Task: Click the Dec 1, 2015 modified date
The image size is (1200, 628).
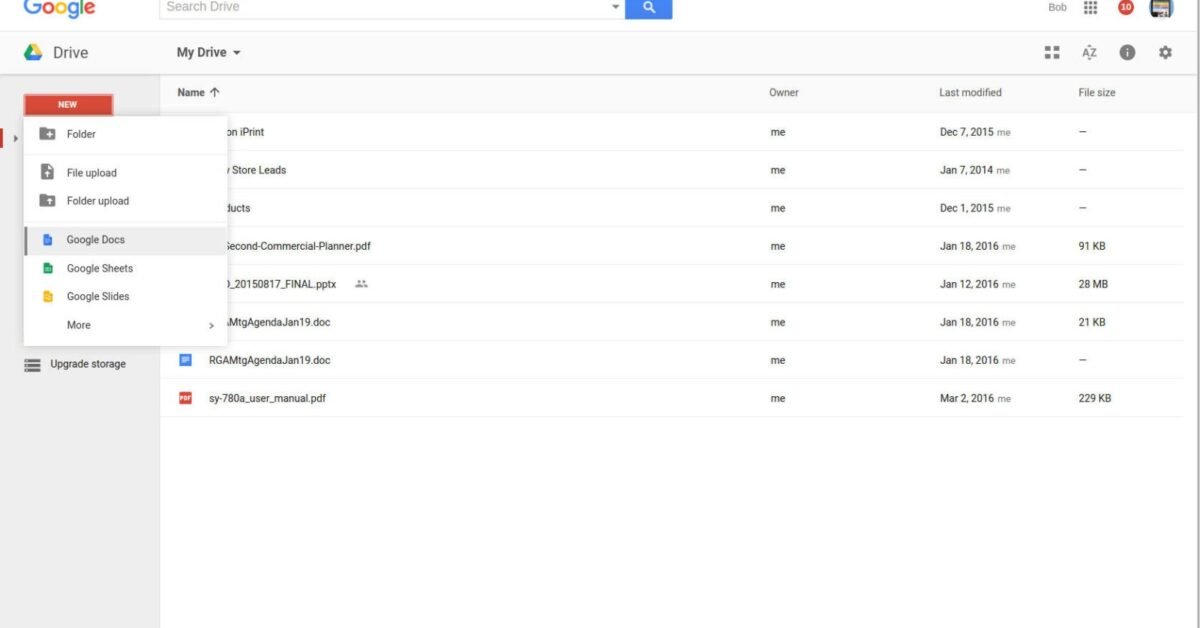Action: 967,208
